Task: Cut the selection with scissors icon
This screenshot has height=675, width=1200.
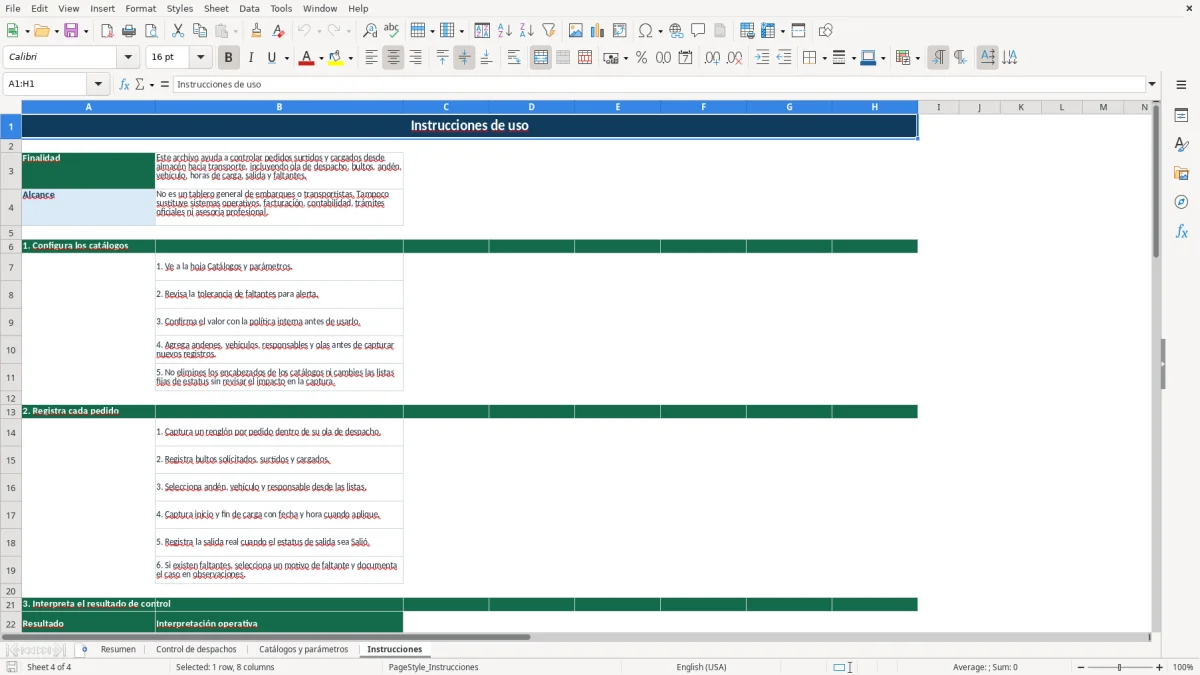Action: 178,30
